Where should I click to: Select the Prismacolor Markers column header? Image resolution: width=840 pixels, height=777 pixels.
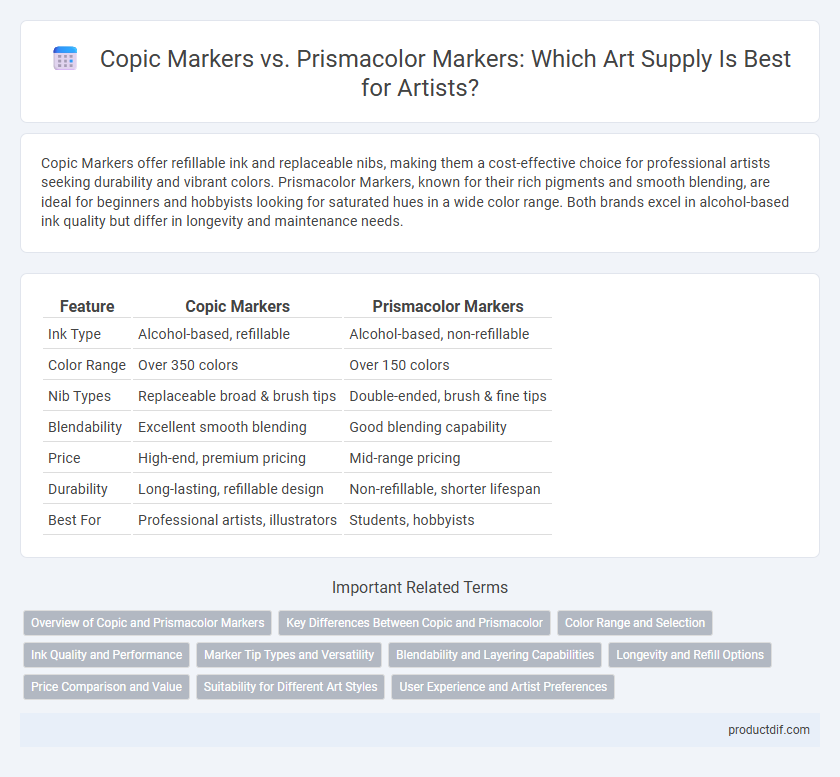click(x=448, y=306)
